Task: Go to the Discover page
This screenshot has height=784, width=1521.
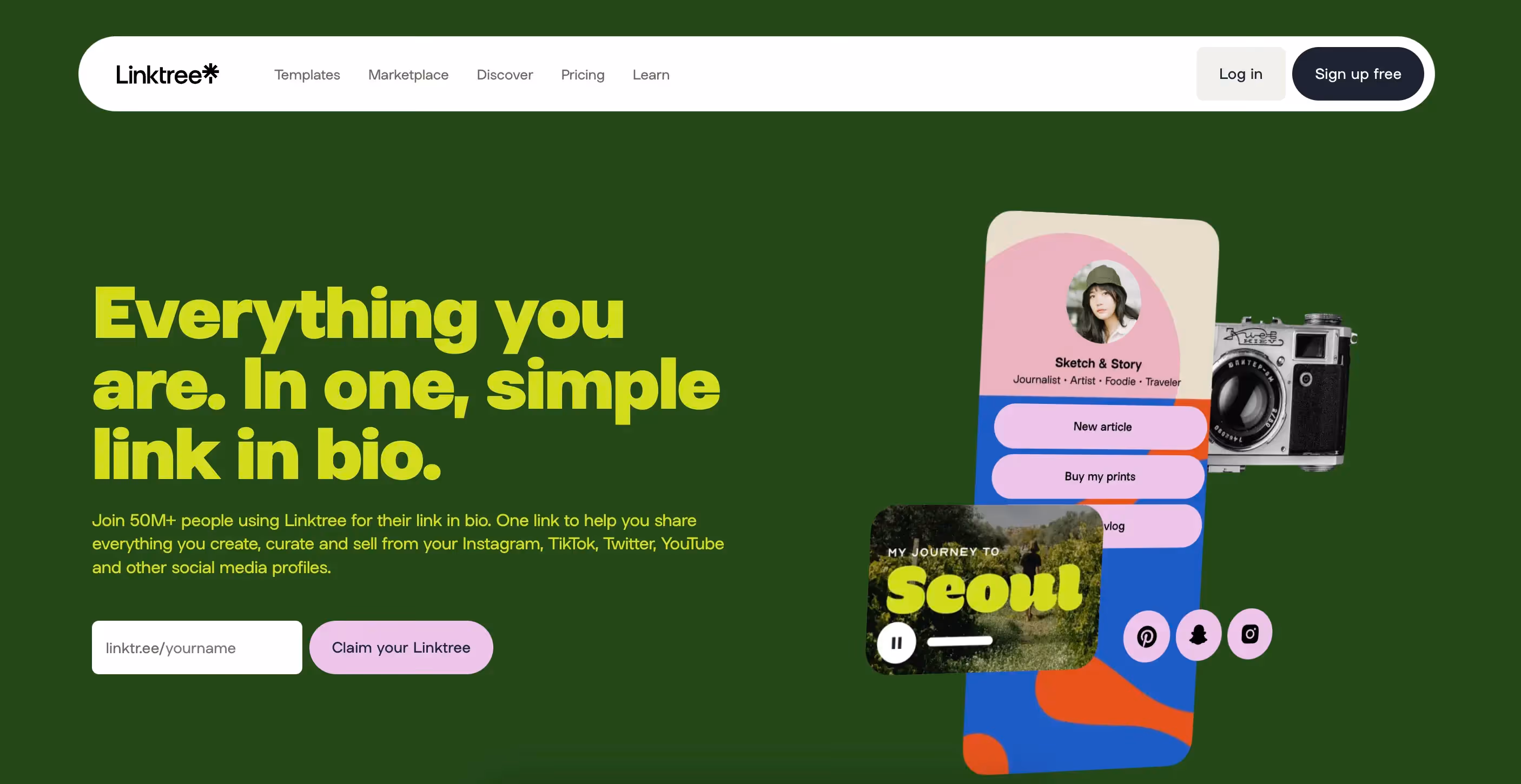Action: (505, 75)
